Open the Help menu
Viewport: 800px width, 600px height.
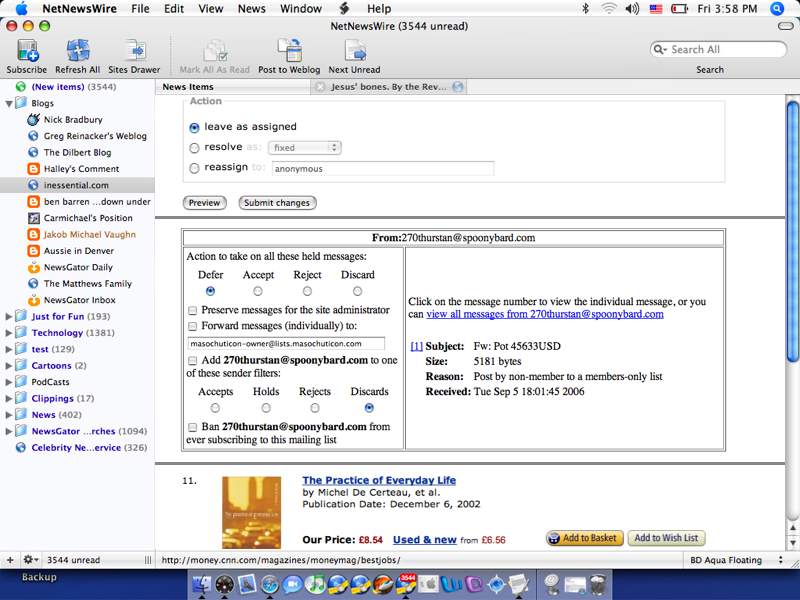(379, 9)
